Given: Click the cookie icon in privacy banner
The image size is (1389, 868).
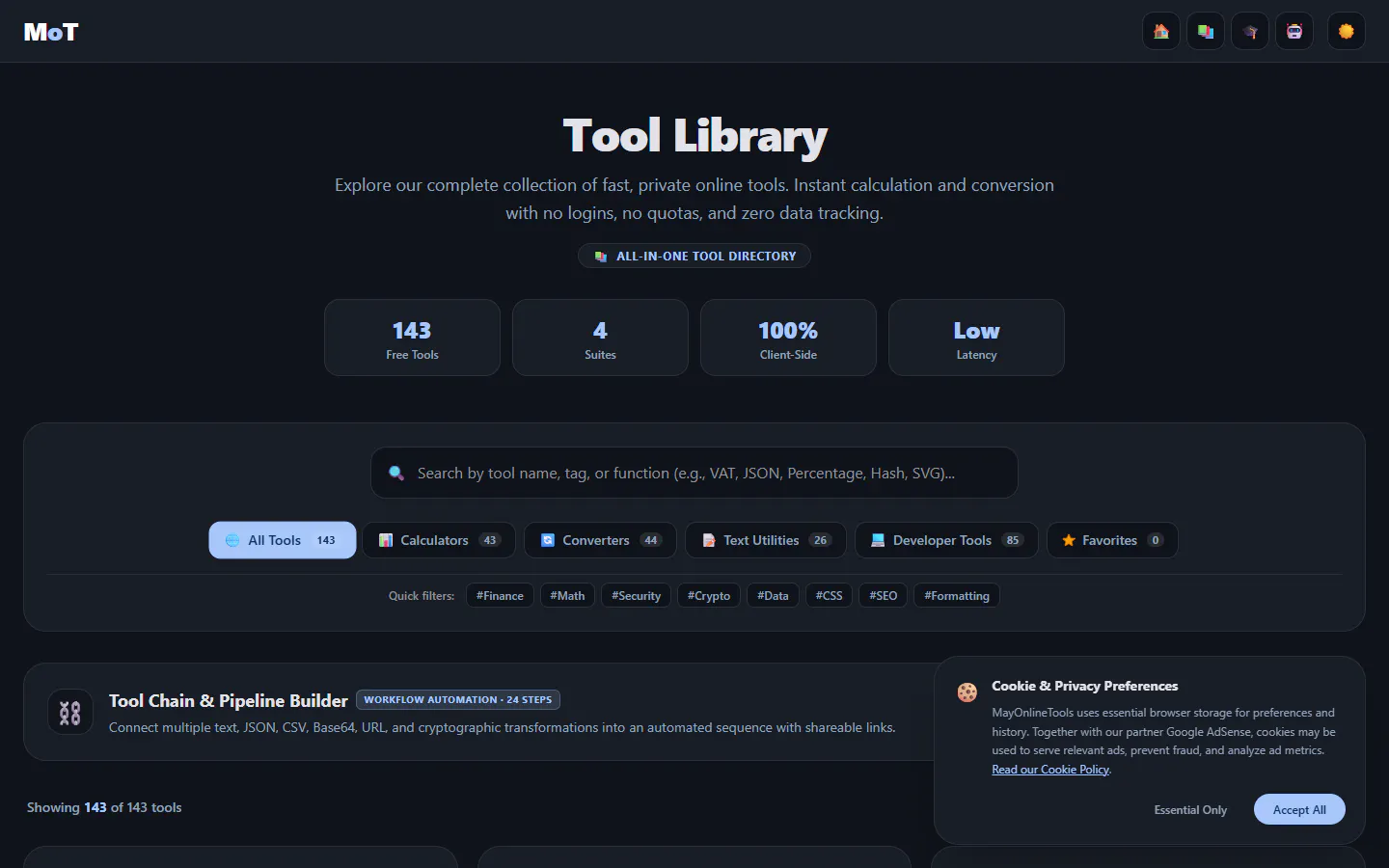Looking at the screenshot, I should click(967, 692).
